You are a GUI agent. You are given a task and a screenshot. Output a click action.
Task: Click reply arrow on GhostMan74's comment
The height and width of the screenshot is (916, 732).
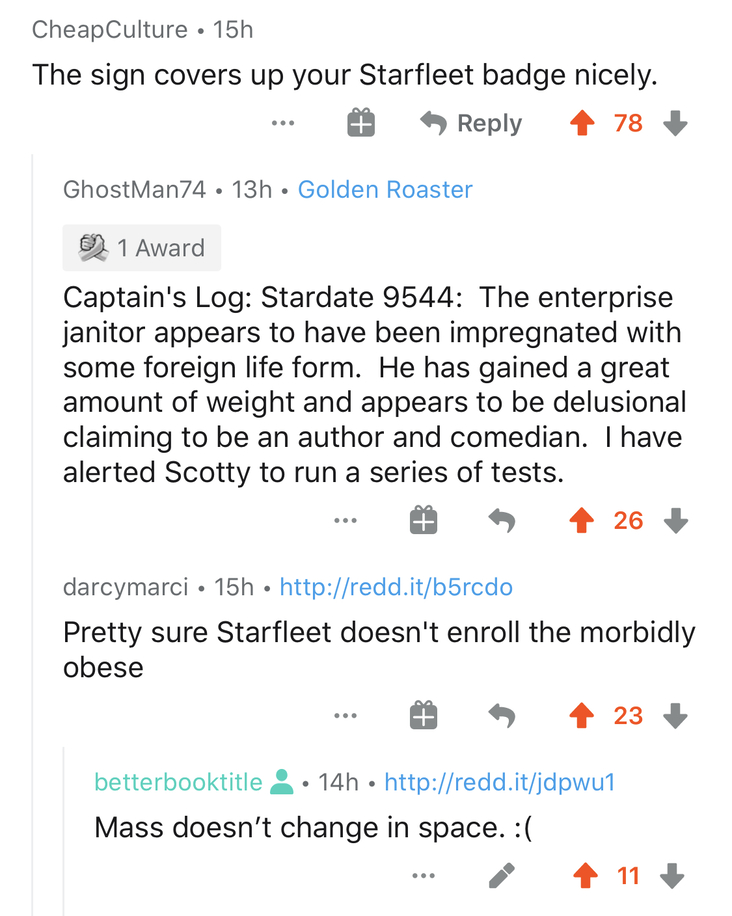(x=502, y=520)
